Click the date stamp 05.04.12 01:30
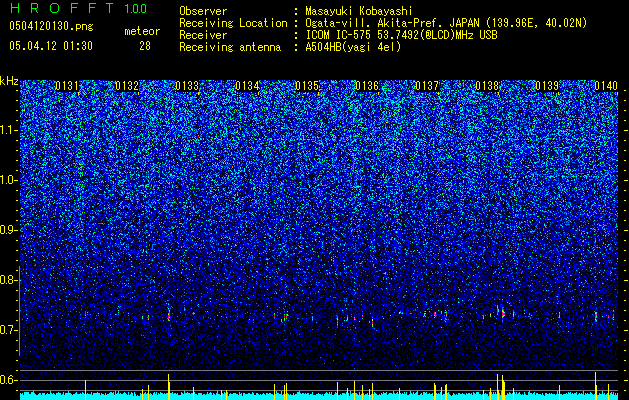The image size is (629, 400). click(x=51, y=46)
